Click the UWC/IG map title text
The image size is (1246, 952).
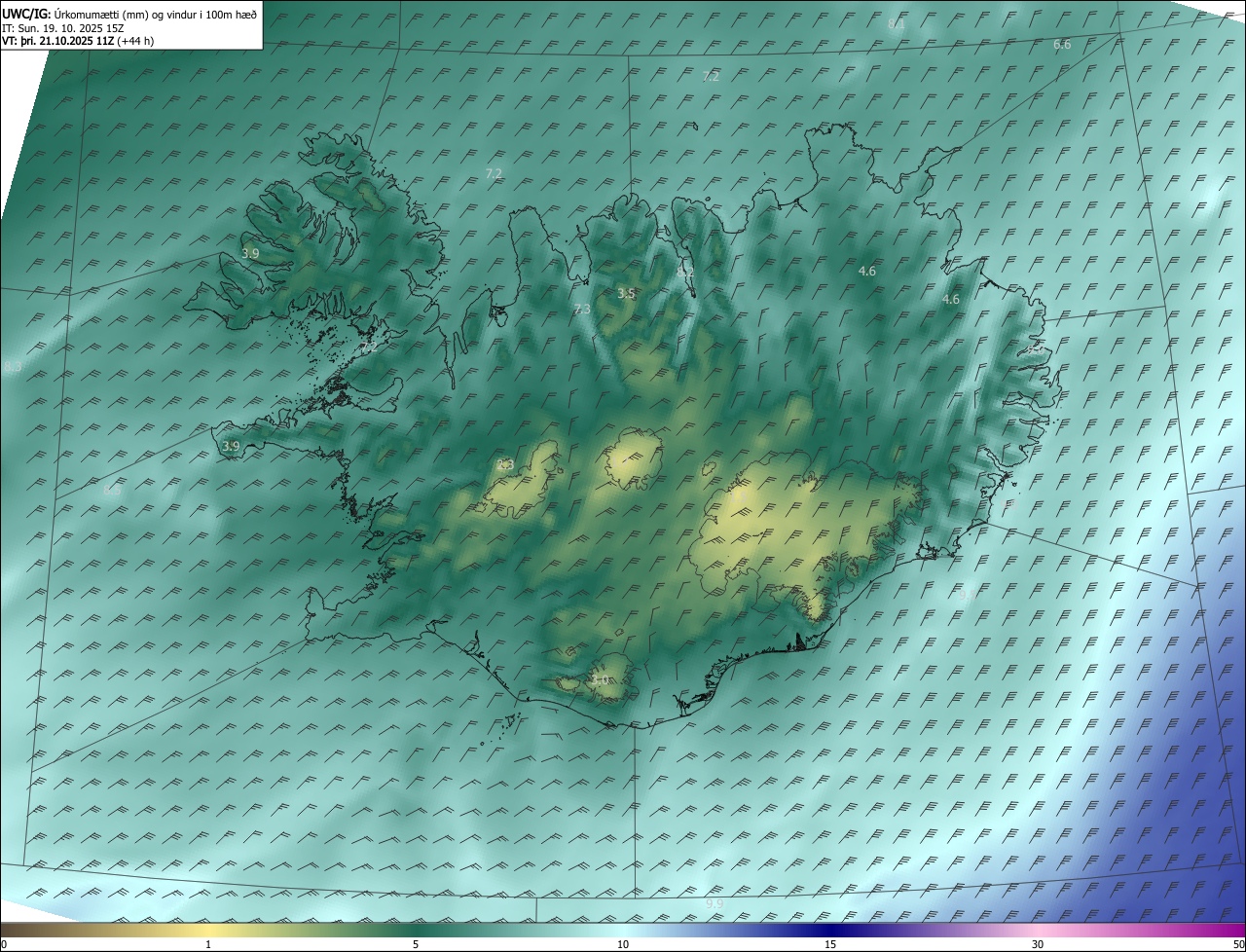(x=129, y=15)
